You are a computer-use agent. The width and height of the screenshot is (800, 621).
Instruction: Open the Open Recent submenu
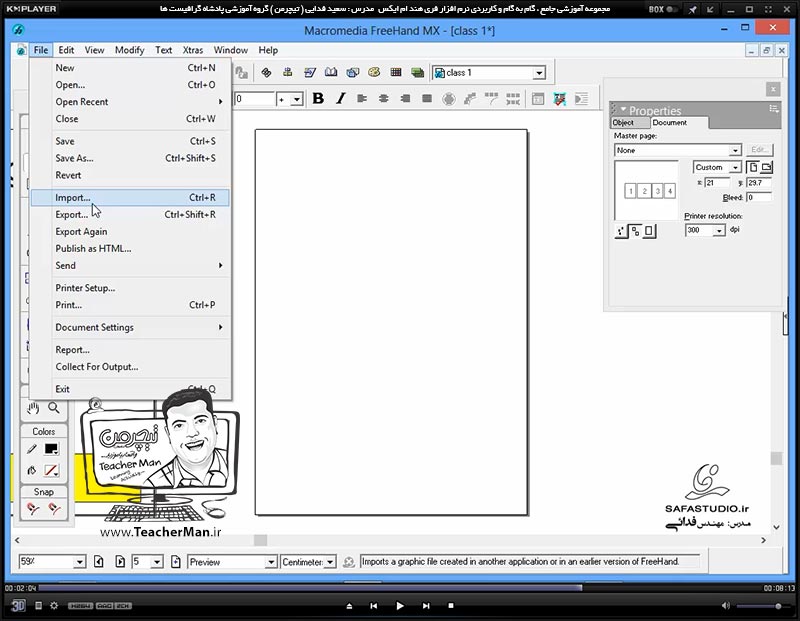coord(130,102)
